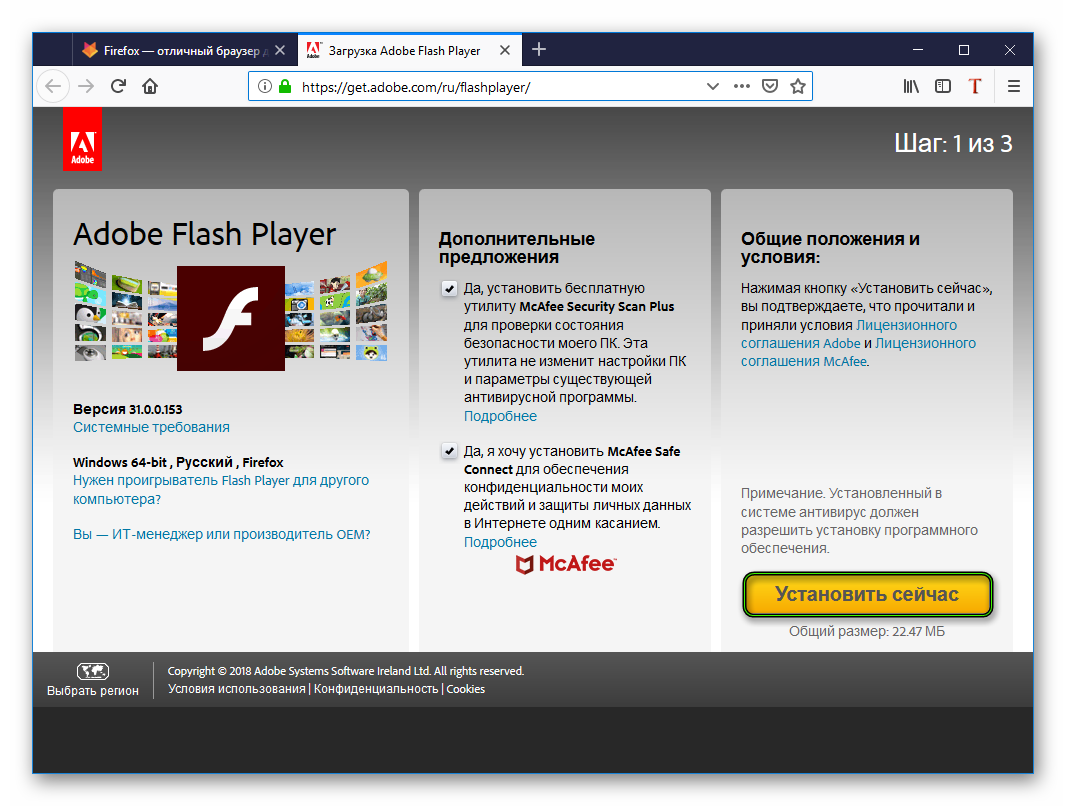1066x806 pixels.
Task: Click the world map region icon
Action: pos(93,671)
